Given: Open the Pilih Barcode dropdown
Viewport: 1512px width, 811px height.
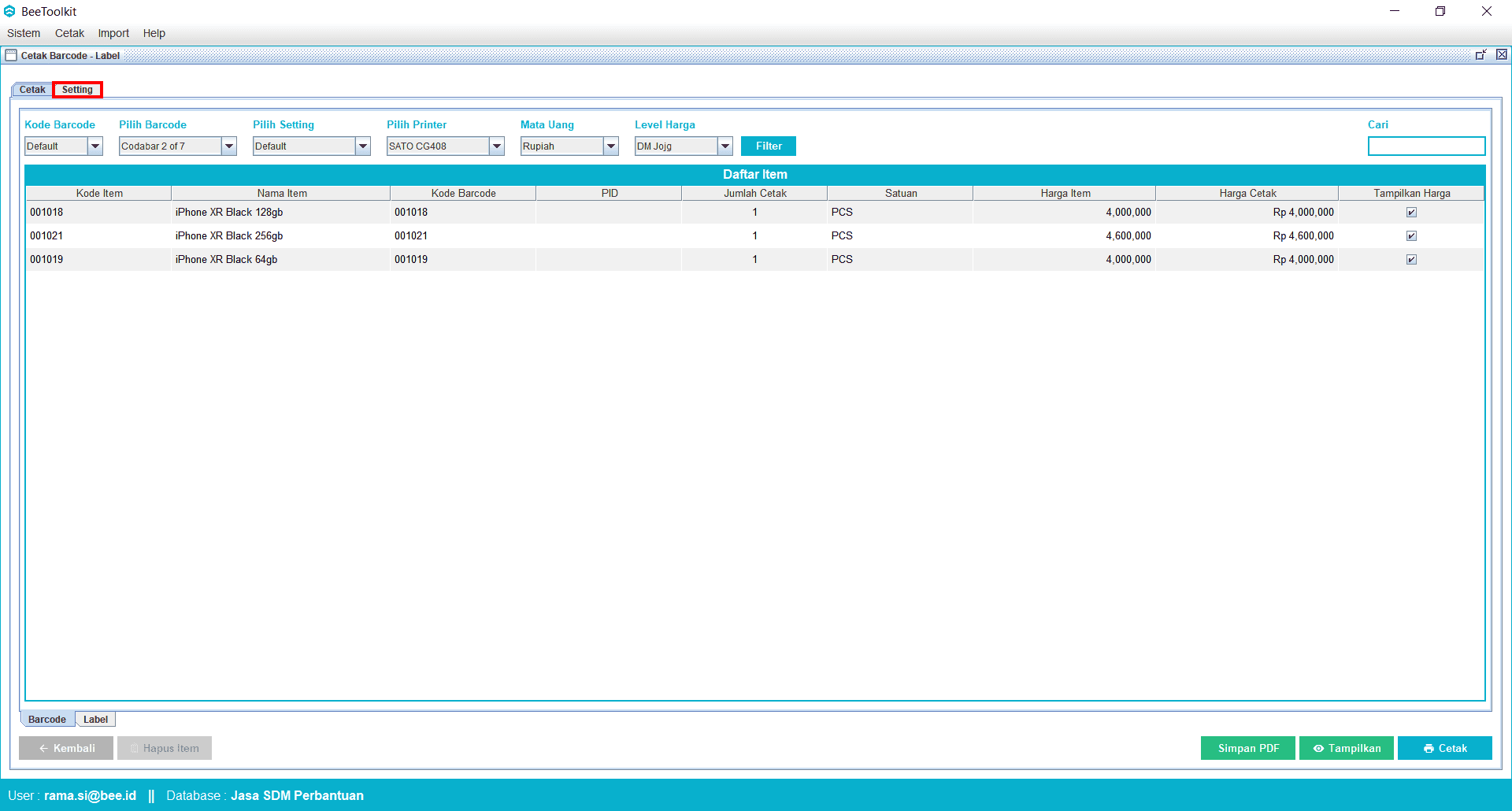Looking at the screenshot, I should pyautogui.click(x=229, y=146).
